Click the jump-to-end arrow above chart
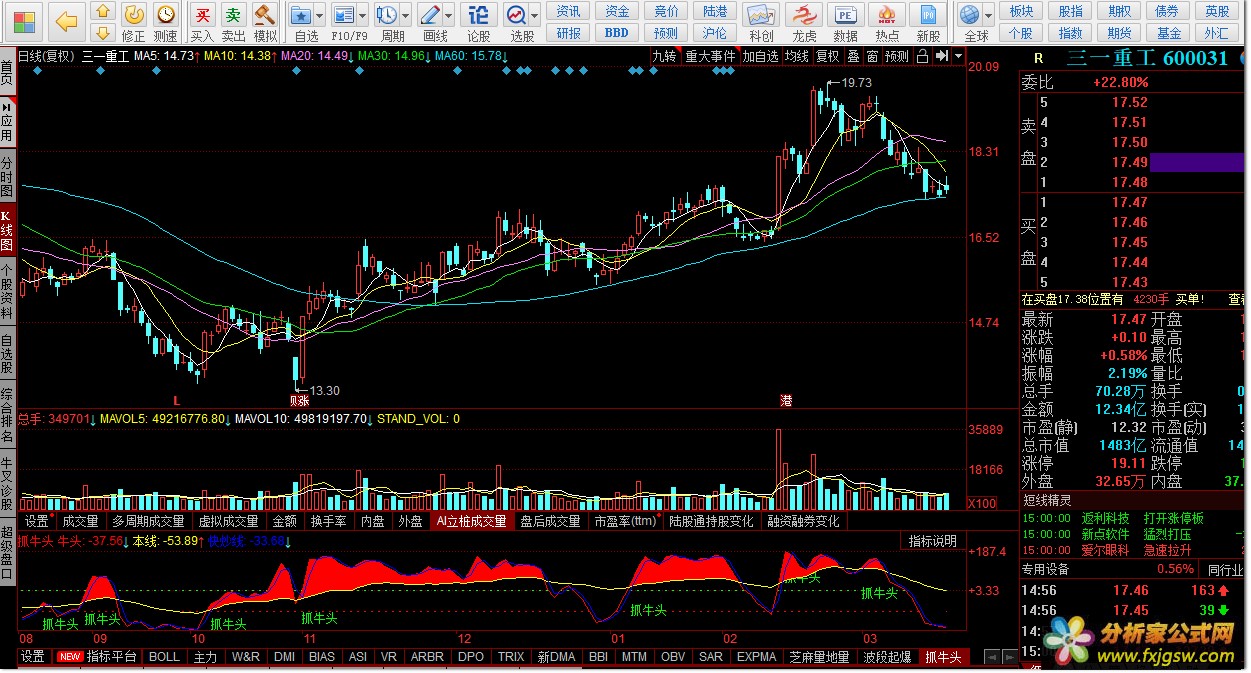Screen dimensions: 1251x673 pos(941,56)
